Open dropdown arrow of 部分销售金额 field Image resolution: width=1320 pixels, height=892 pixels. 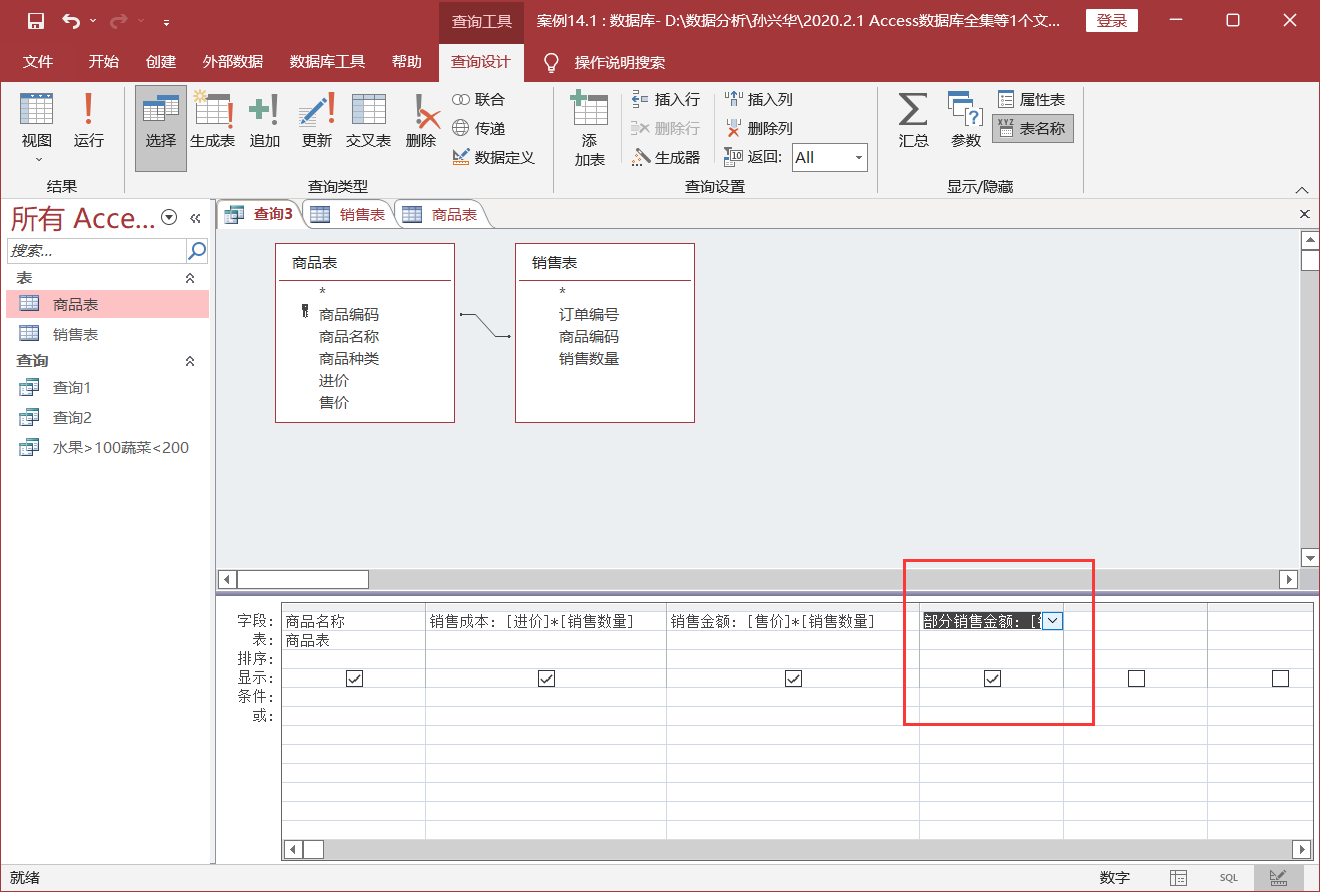[x=1052, y=621]
